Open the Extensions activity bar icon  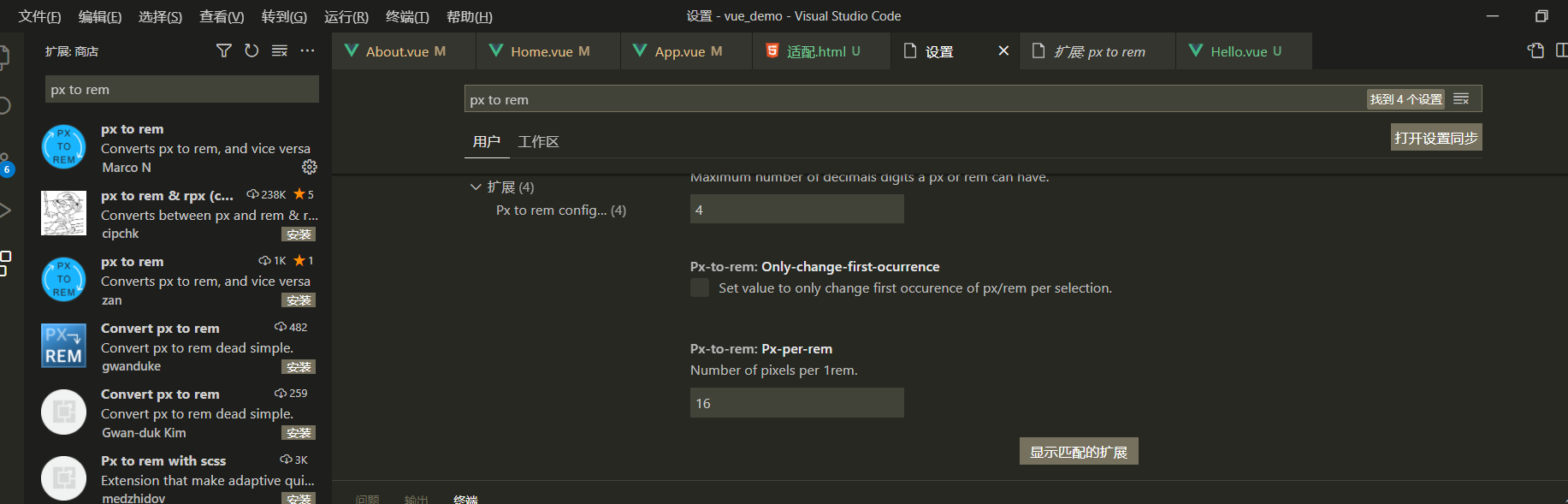[x=4, y=263]
